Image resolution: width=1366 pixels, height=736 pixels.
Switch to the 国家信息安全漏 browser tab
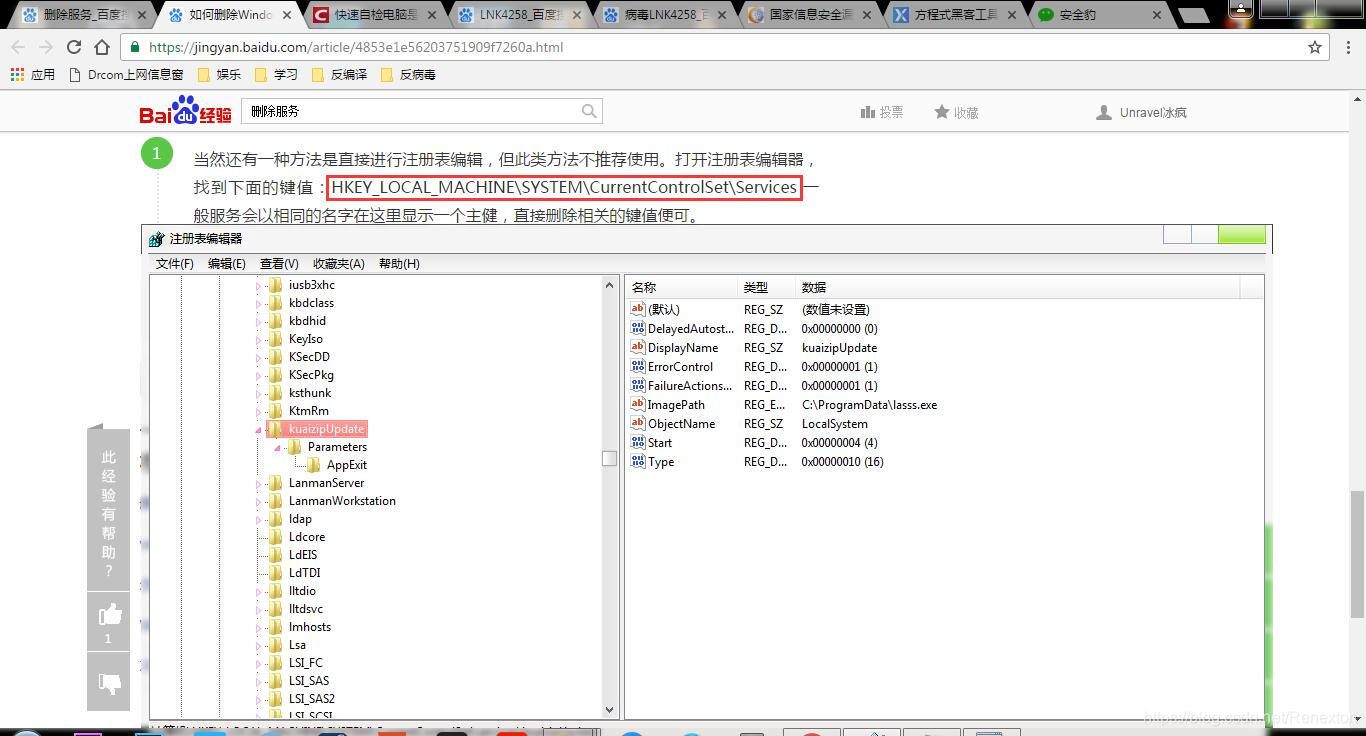812,15
